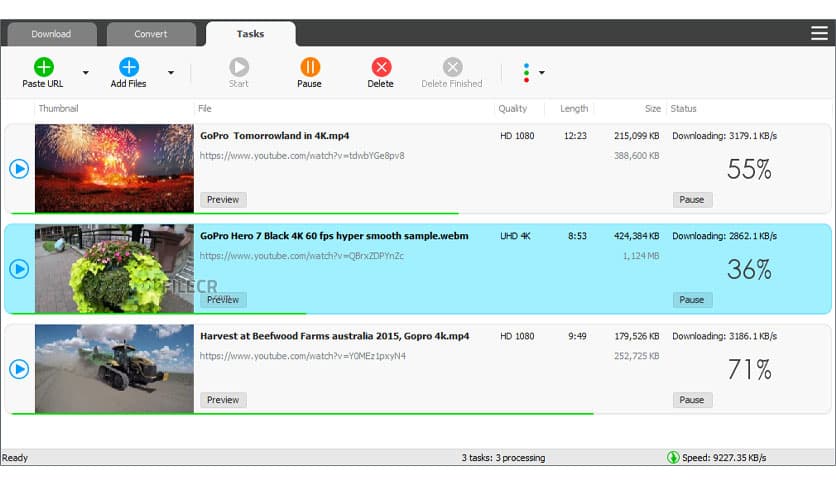The image size is (836, 484).
Task: Expand the arrow beside the colored dots
Action: (x=542, y=72)
